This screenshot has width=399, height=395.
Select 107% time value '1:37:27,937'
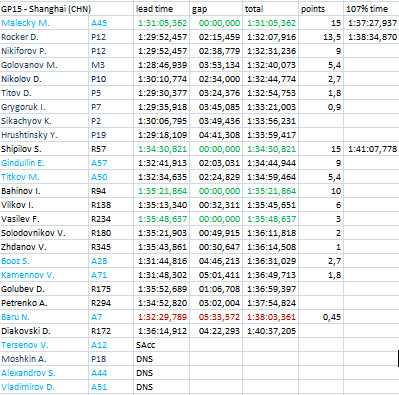[x=372, y=23]
